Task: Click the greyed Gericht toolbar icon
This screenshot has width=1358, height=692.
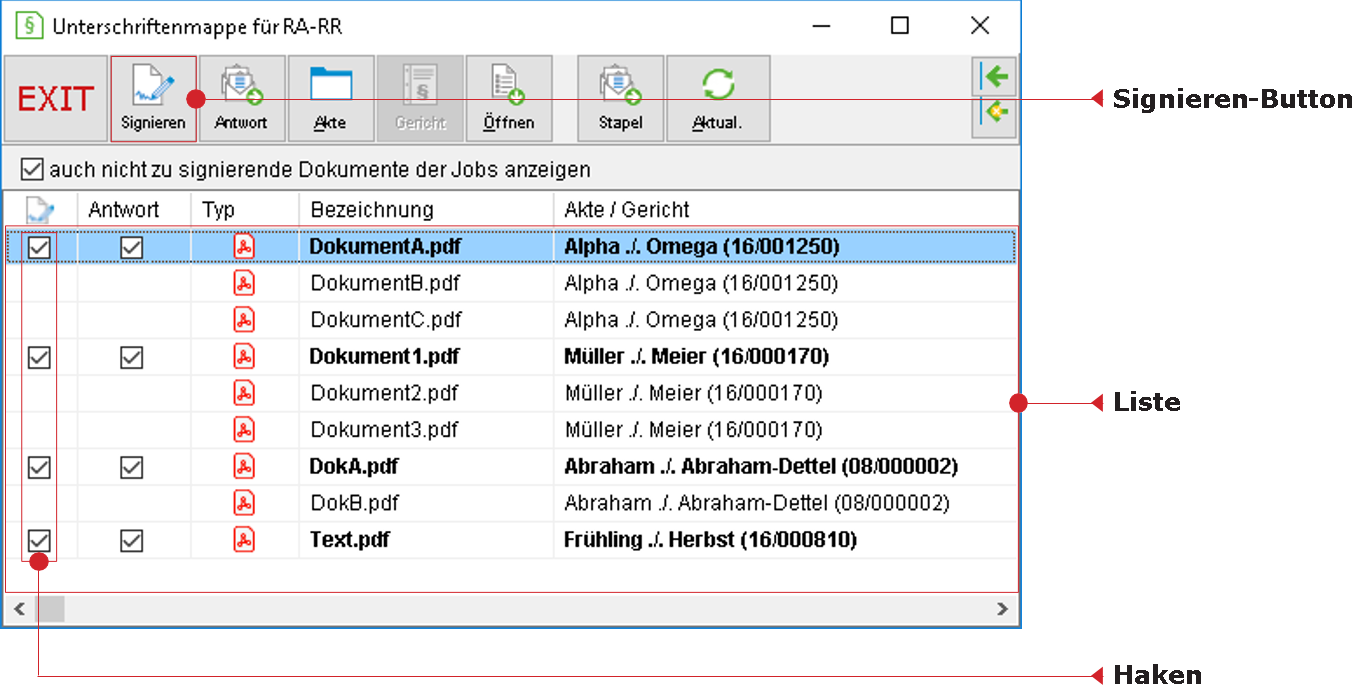Action: 420,99
